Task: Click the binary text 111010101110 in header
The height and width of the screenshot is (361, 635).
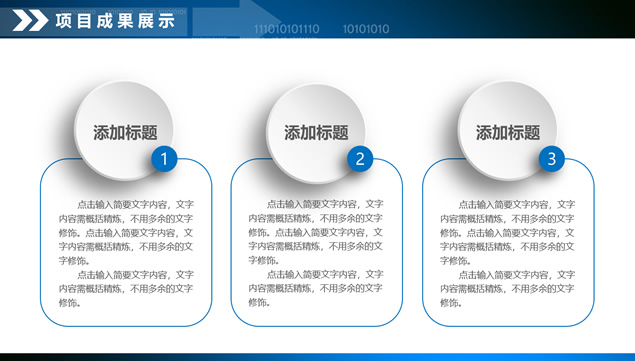Action: point(287,29)
